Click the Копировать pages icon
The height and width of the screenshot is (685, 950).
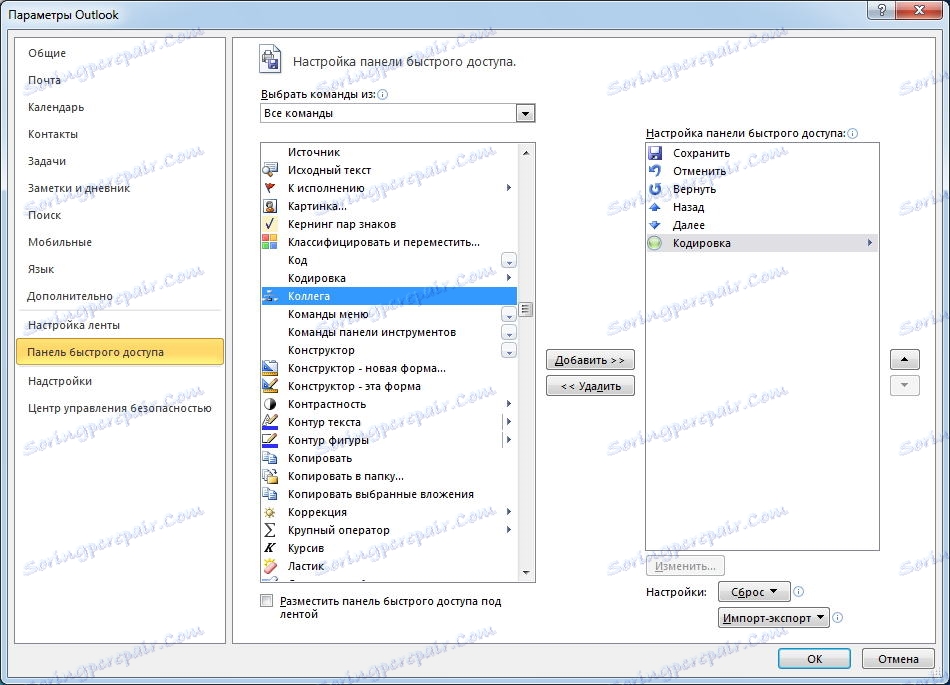tap(270, 458)
